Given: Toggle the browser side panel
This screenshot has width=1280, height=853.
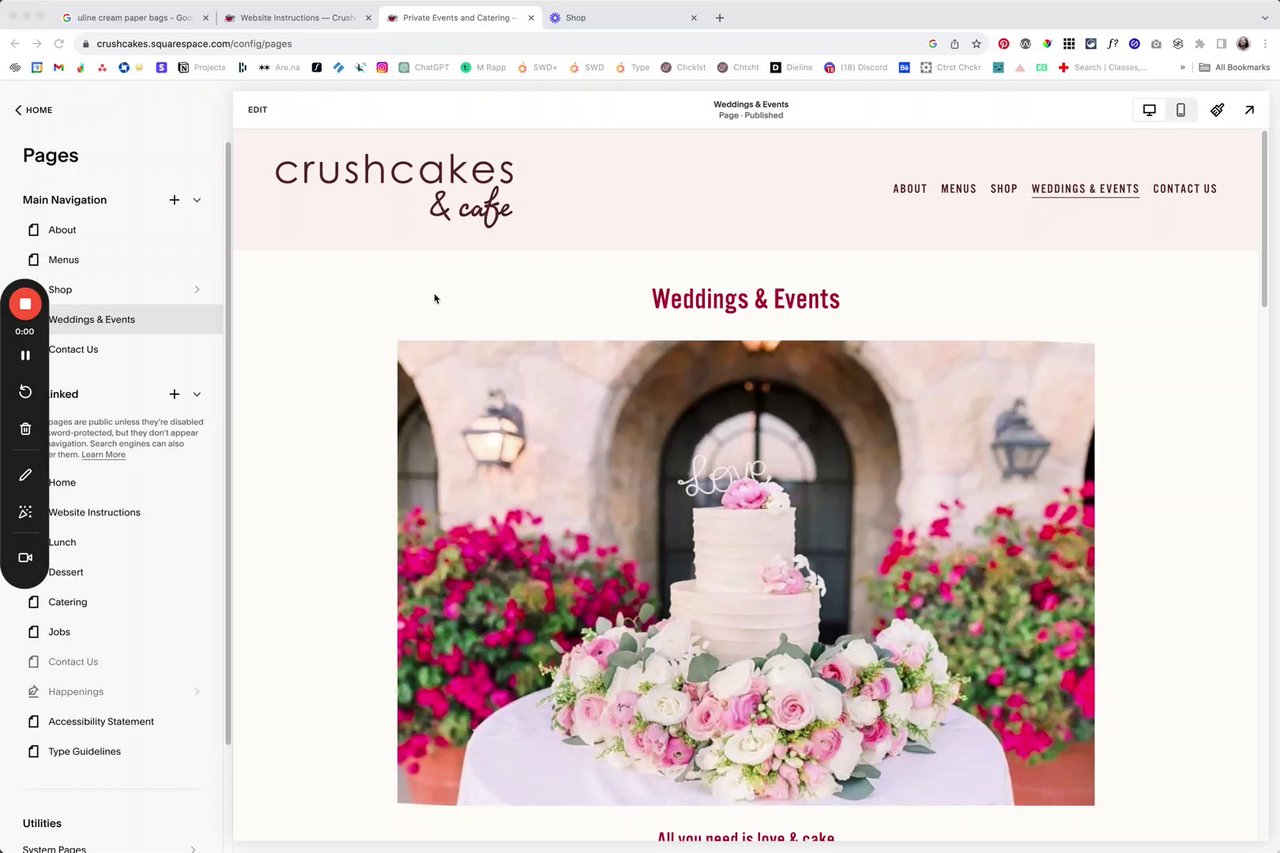Looking at the screenshot, I should pyautogui.click(x=1221, y=44).
